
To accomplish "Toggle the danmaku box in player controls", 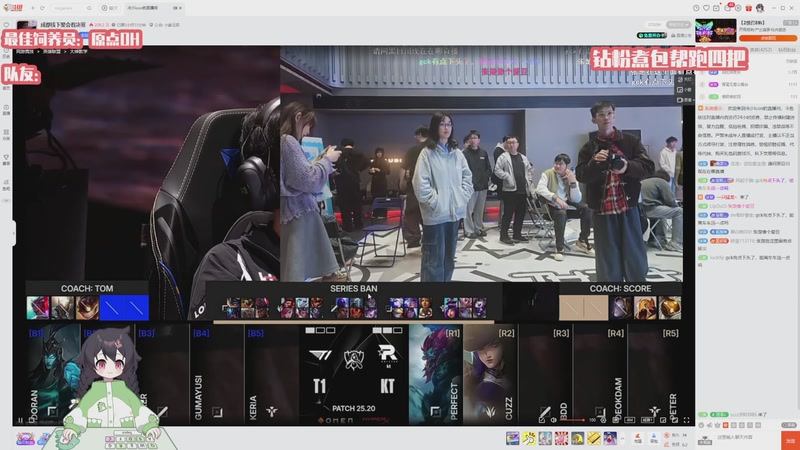I will [616, 420].
